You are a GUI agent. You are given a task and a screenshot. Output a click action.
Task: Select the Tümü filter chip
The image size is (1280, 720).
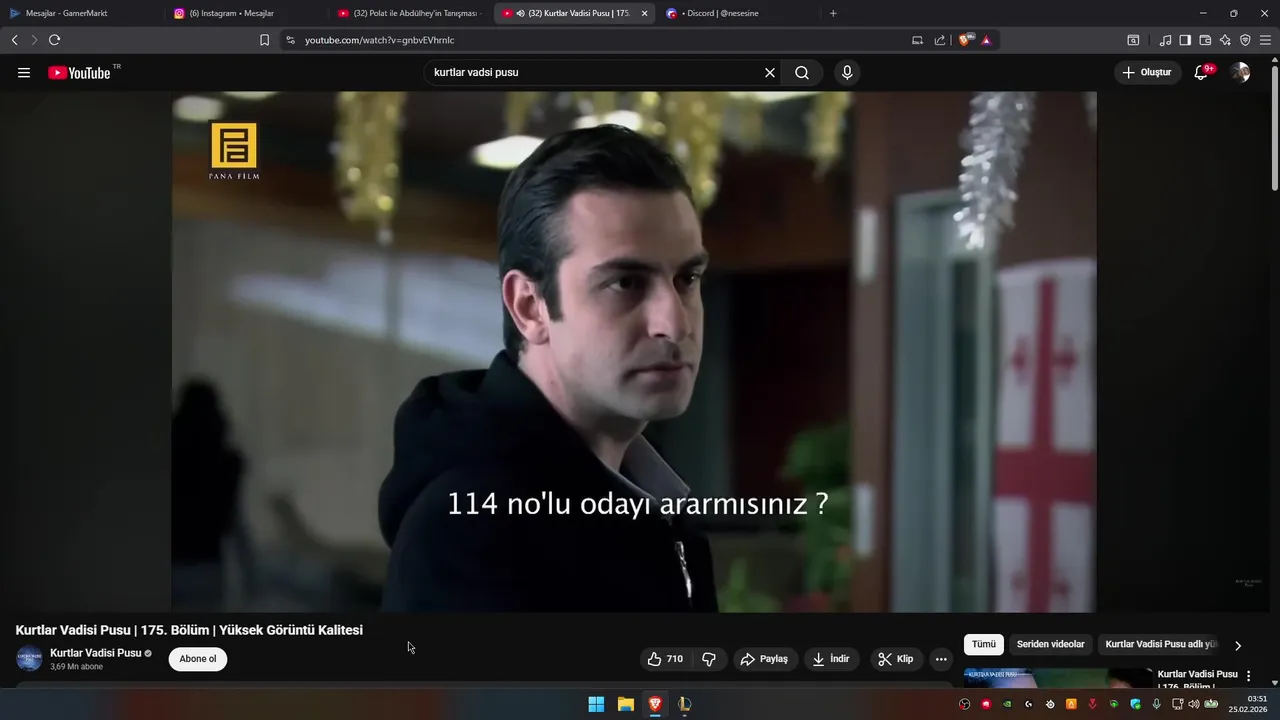coord(984,645)
